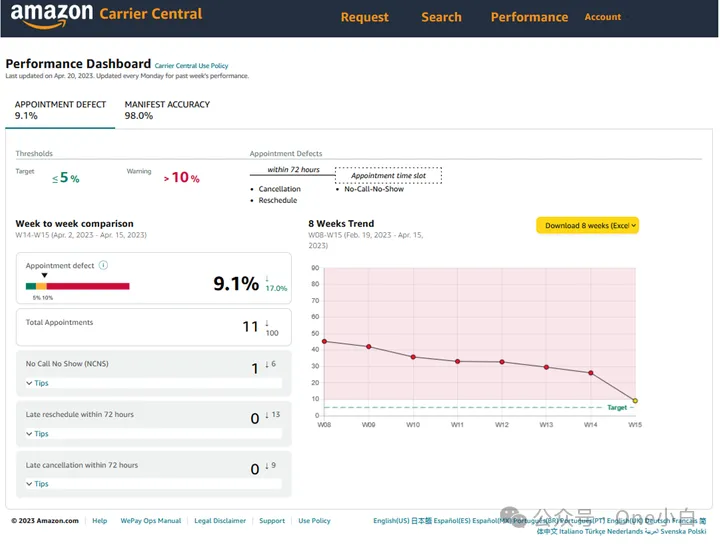This screenshot has width=720, height=547.
Task: Switch language to Svenska
Action: pos(673,531)
